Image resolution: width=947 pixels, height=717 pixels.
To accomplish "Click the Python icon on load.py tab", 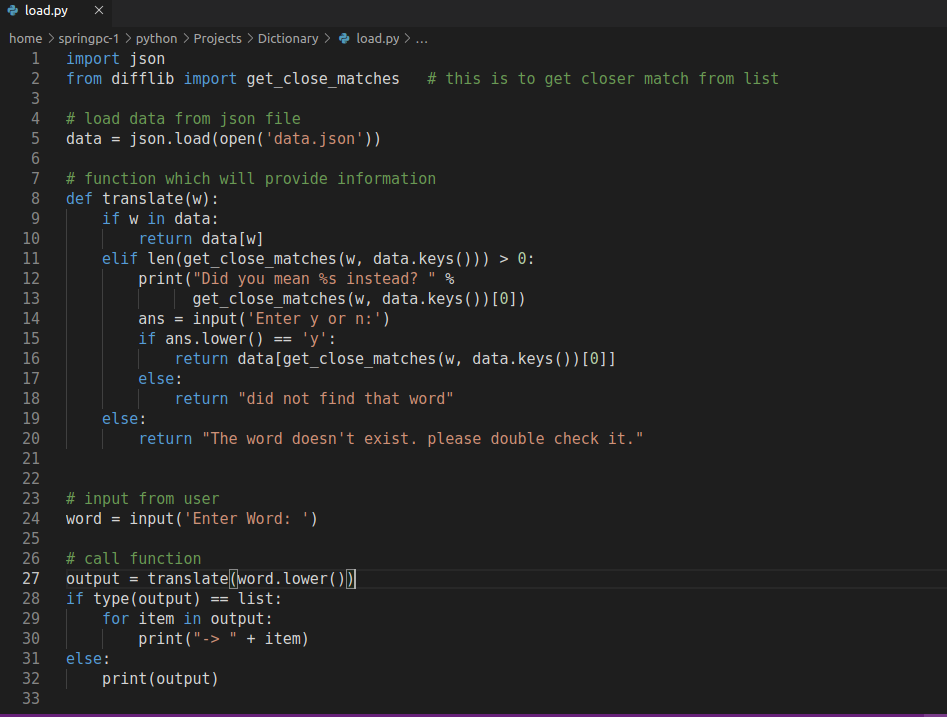I will [x=13, y=10].
